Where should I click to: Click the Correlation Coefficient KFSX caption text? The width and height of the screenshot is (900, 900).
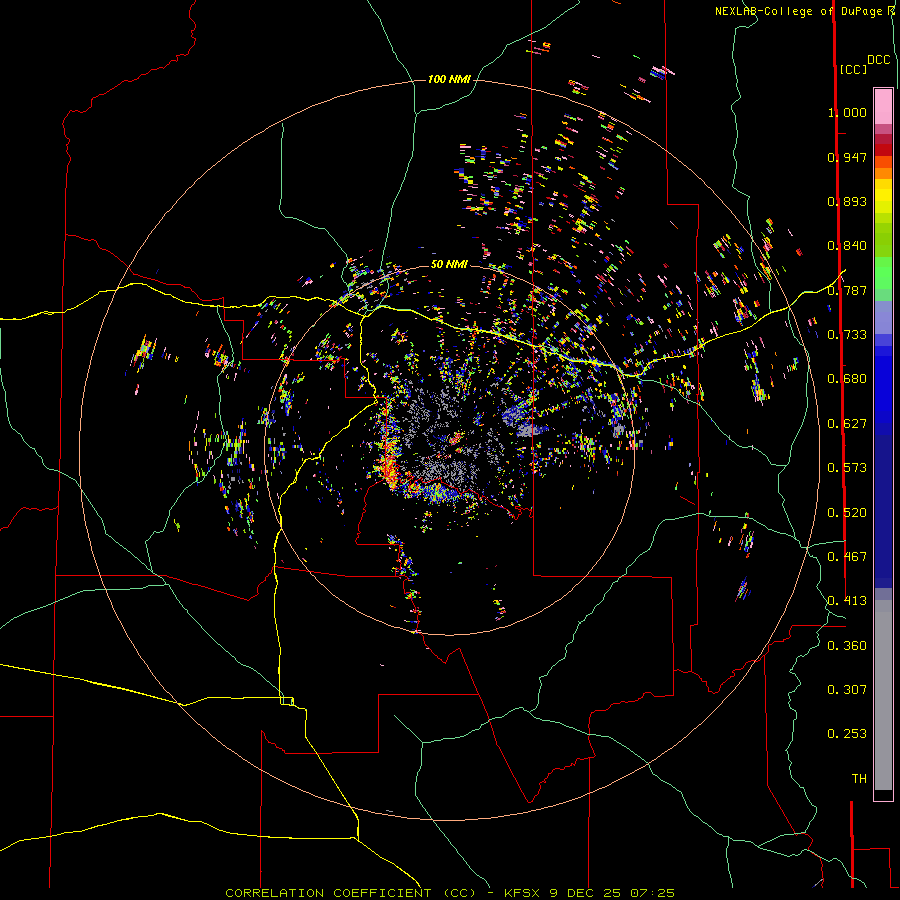pyautogui.click(x=449, y=893)
